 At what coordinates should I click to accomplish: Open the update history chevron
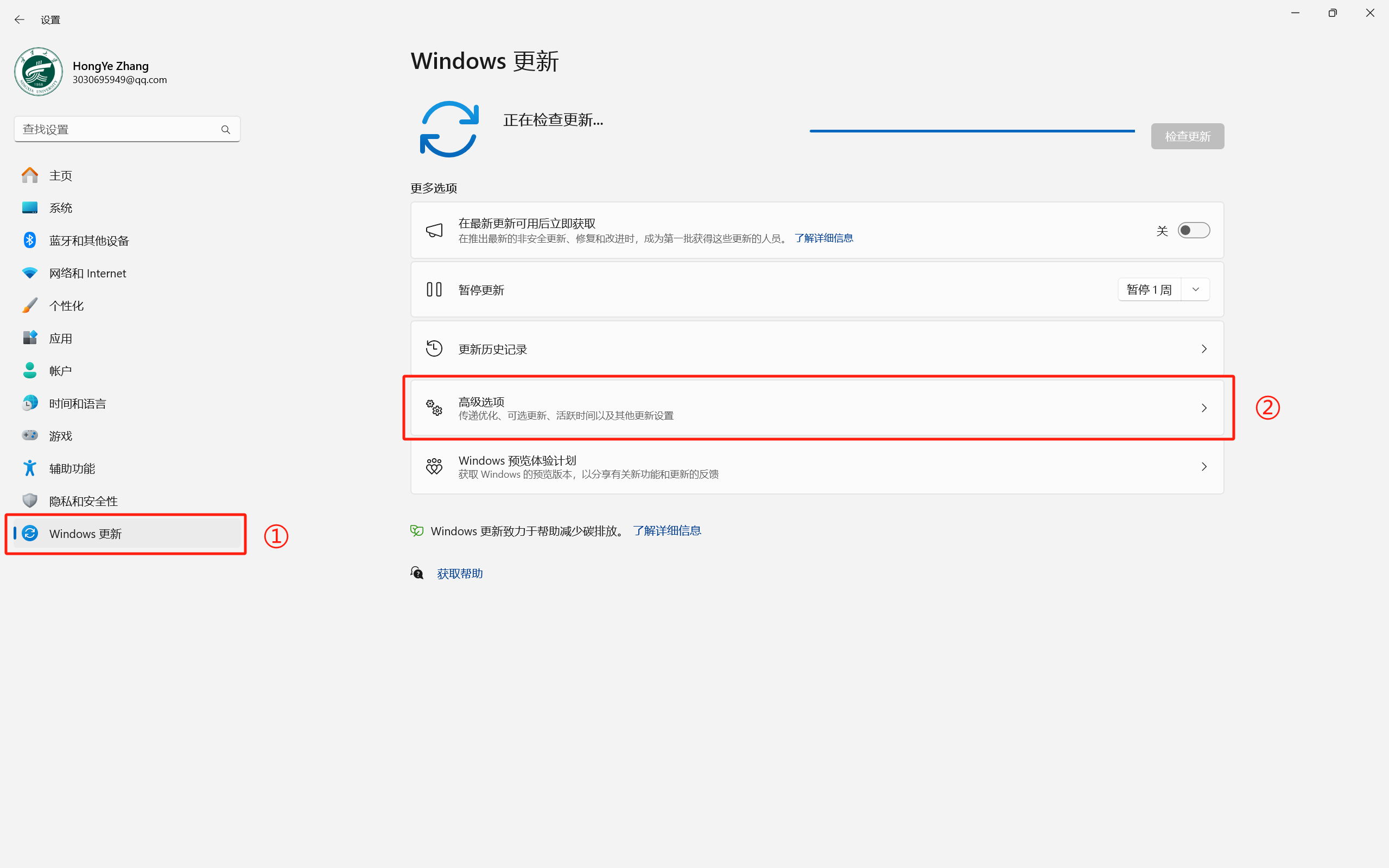point(1203,349)
